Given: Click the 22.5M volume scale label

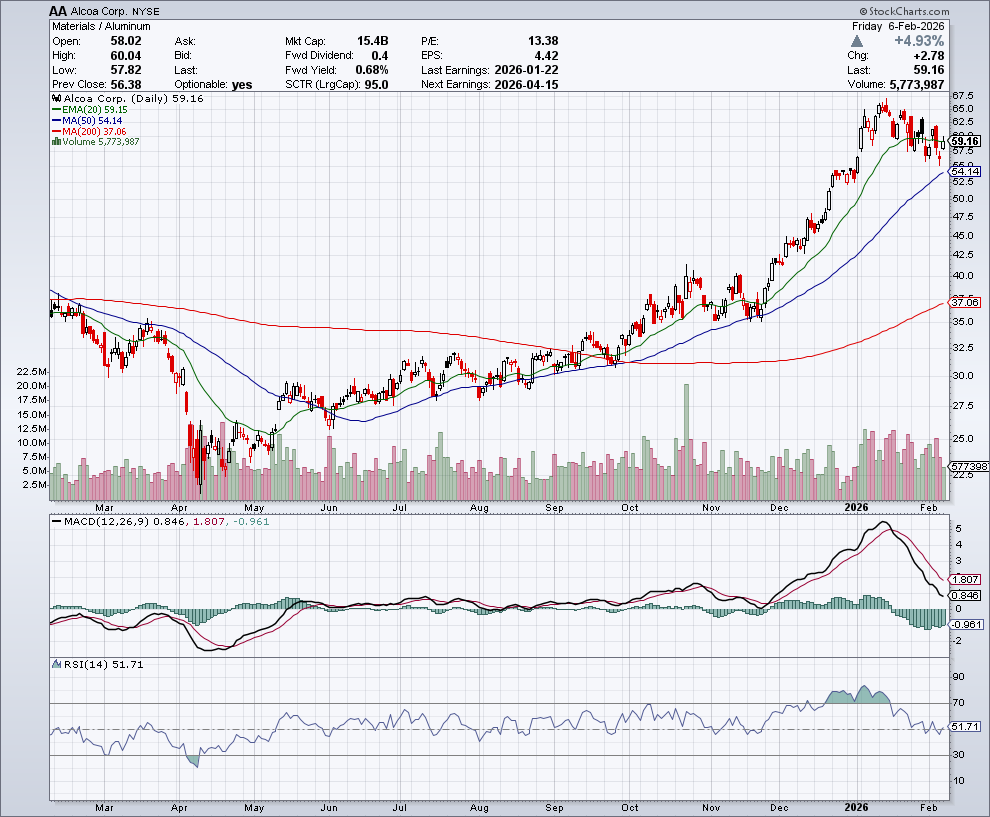Looking at the screenshot, I should coord(31,371).
